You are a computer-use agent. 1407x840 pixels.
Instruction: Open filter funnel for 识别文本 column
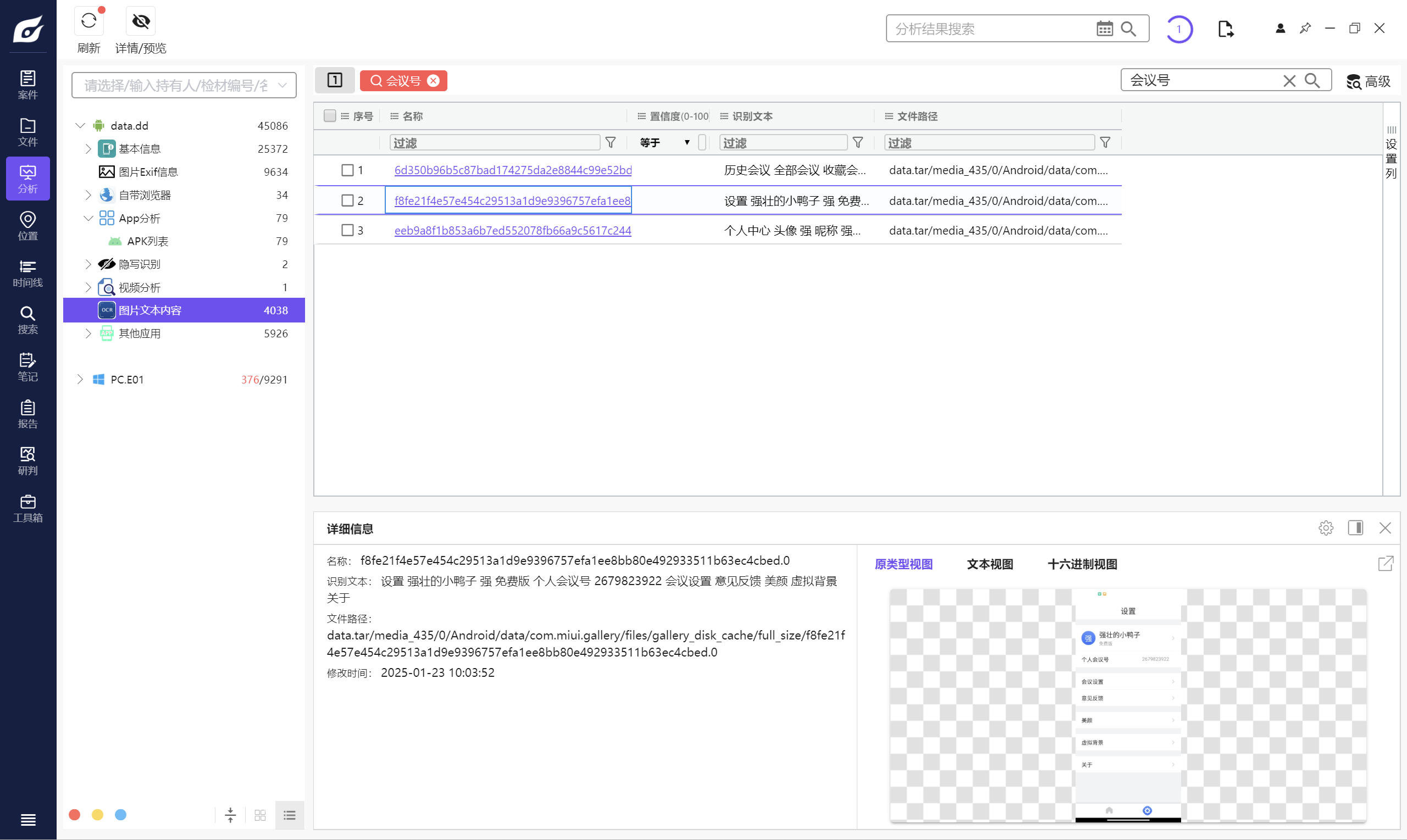coord(858,142)
